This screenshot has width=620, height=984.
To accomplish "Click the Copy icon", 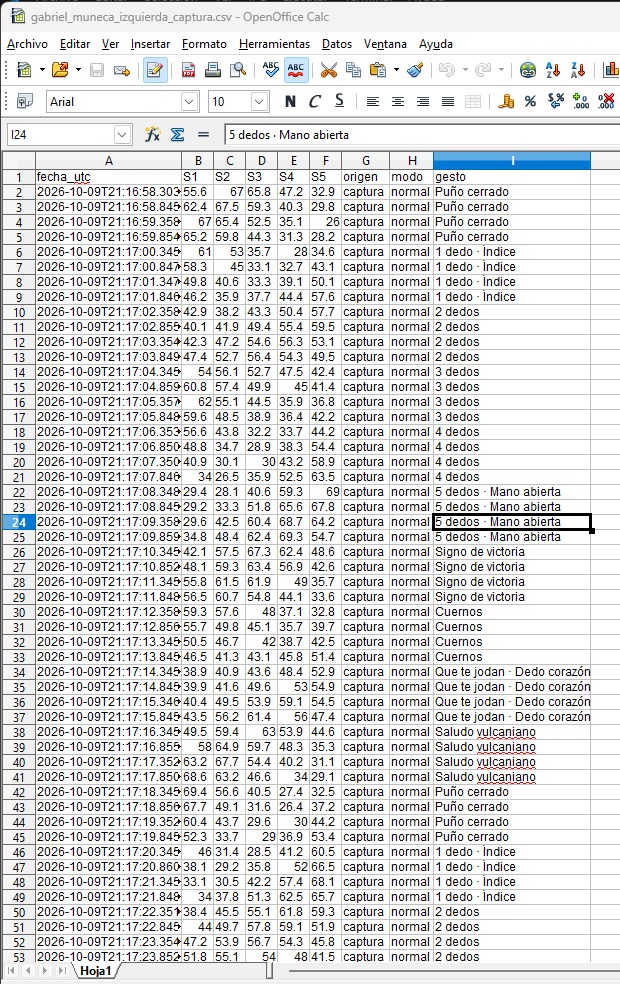I will (x=353, y=70).
